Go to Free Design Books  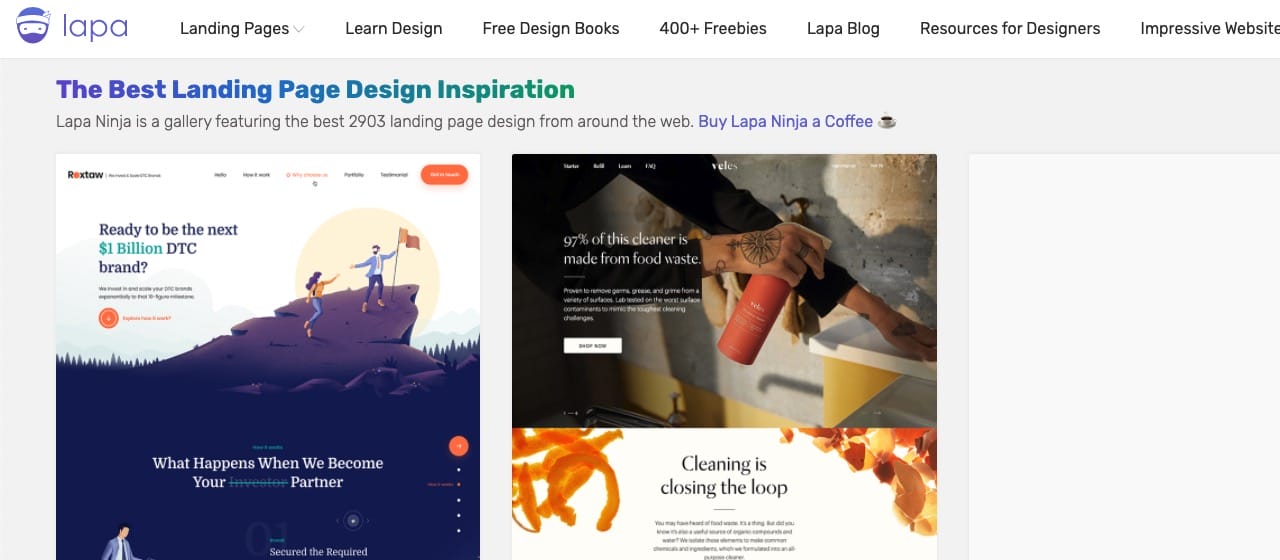pyautogui.click(x=551, y=28)
